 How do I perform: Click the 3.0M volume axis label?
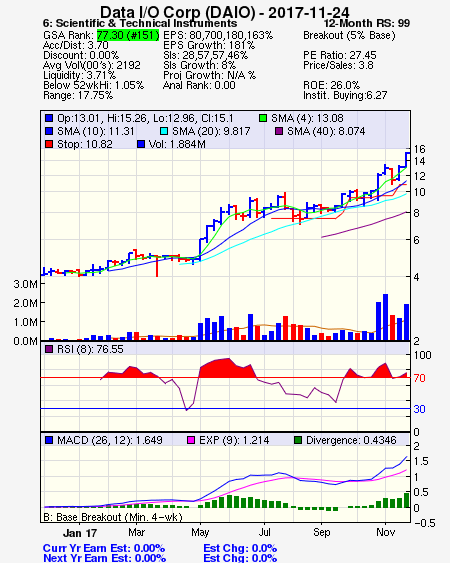coord(25,284)
